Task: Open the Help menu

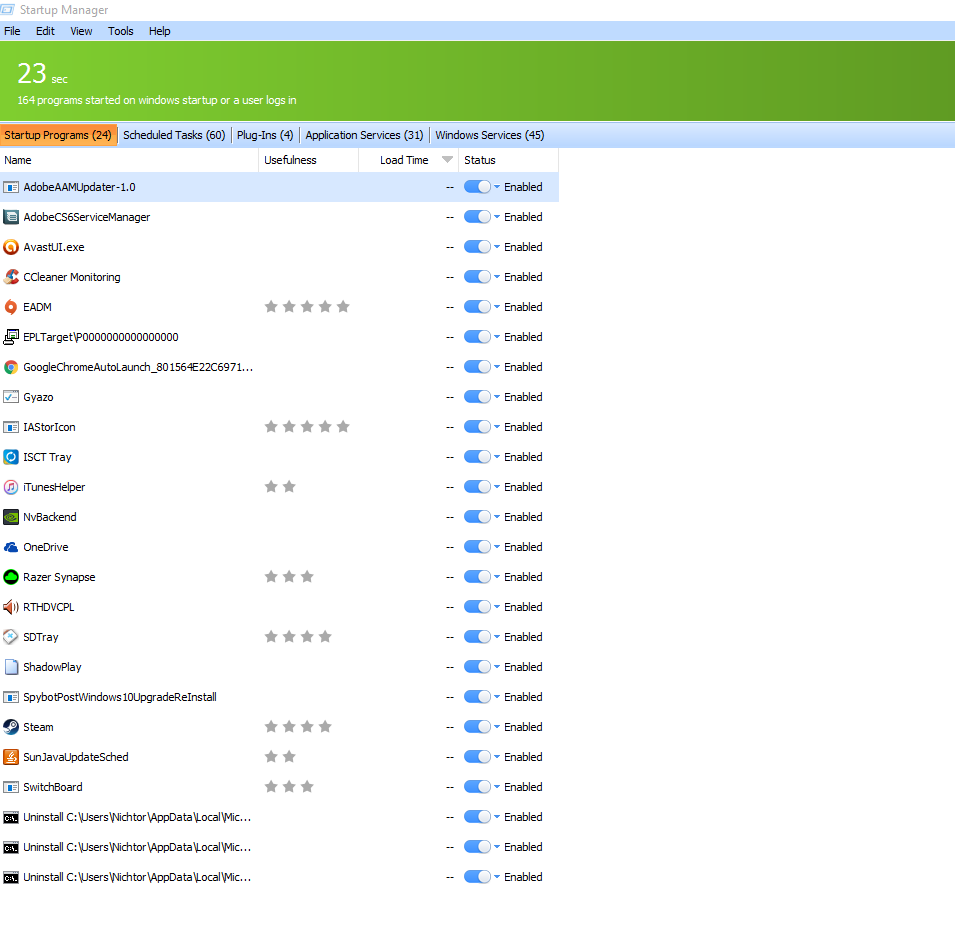Action: (160, 31)
